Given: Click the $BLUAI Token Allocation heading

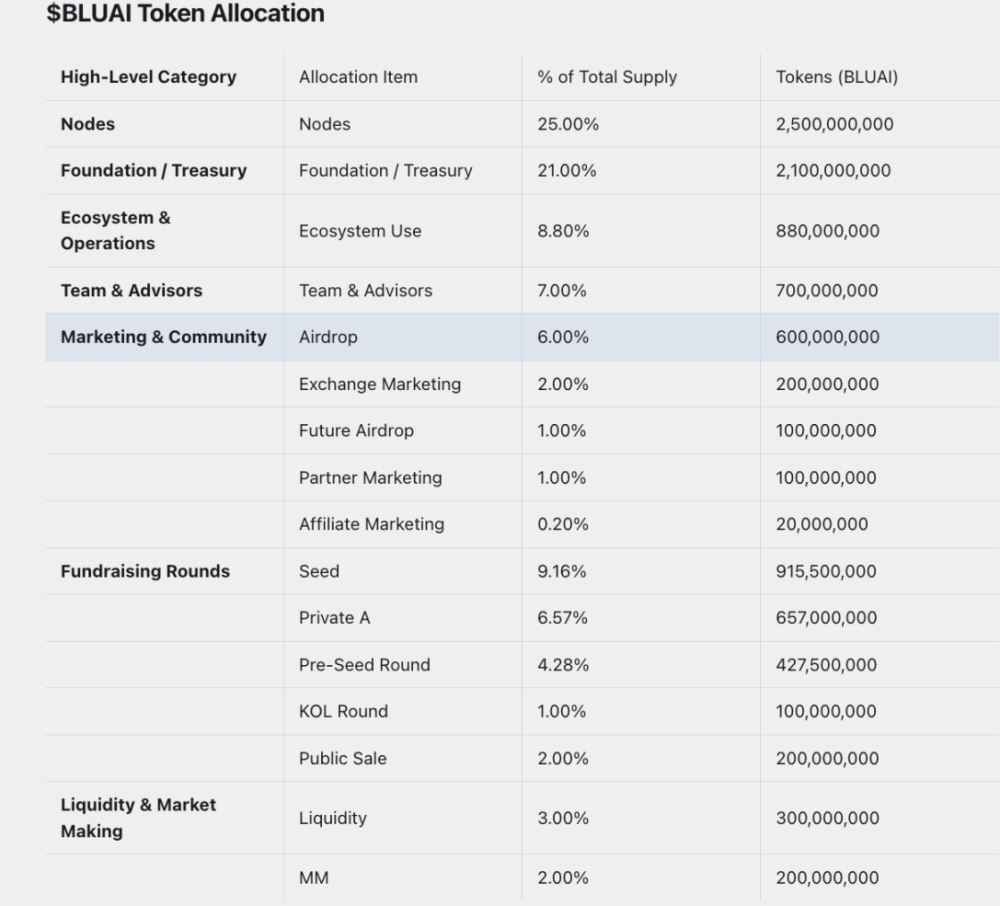Looking at the screenshot, I should click(186, 14).
